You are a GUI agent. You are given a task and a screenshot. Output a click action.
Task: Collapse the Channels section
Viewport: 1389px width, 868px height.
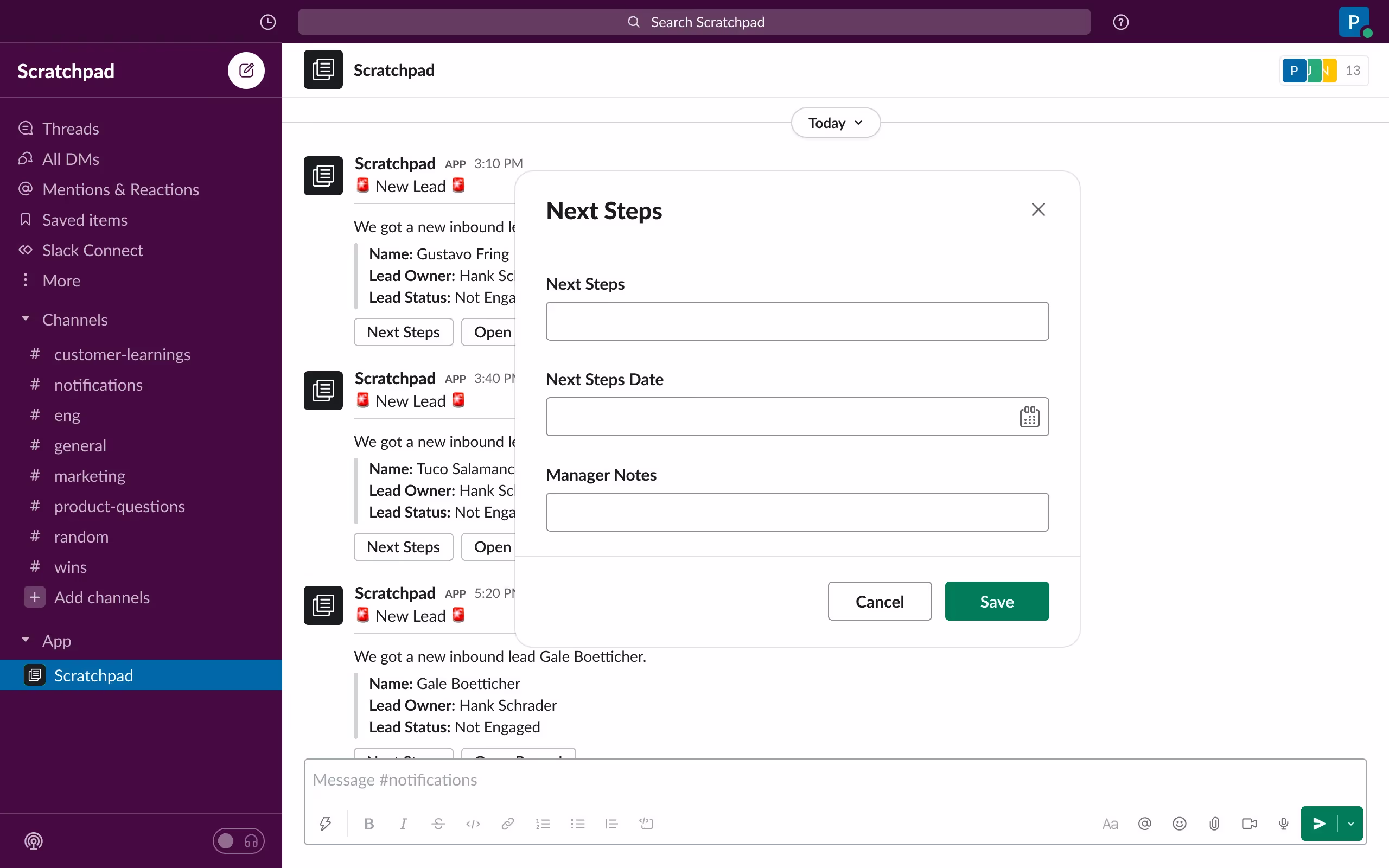point(26,319)
